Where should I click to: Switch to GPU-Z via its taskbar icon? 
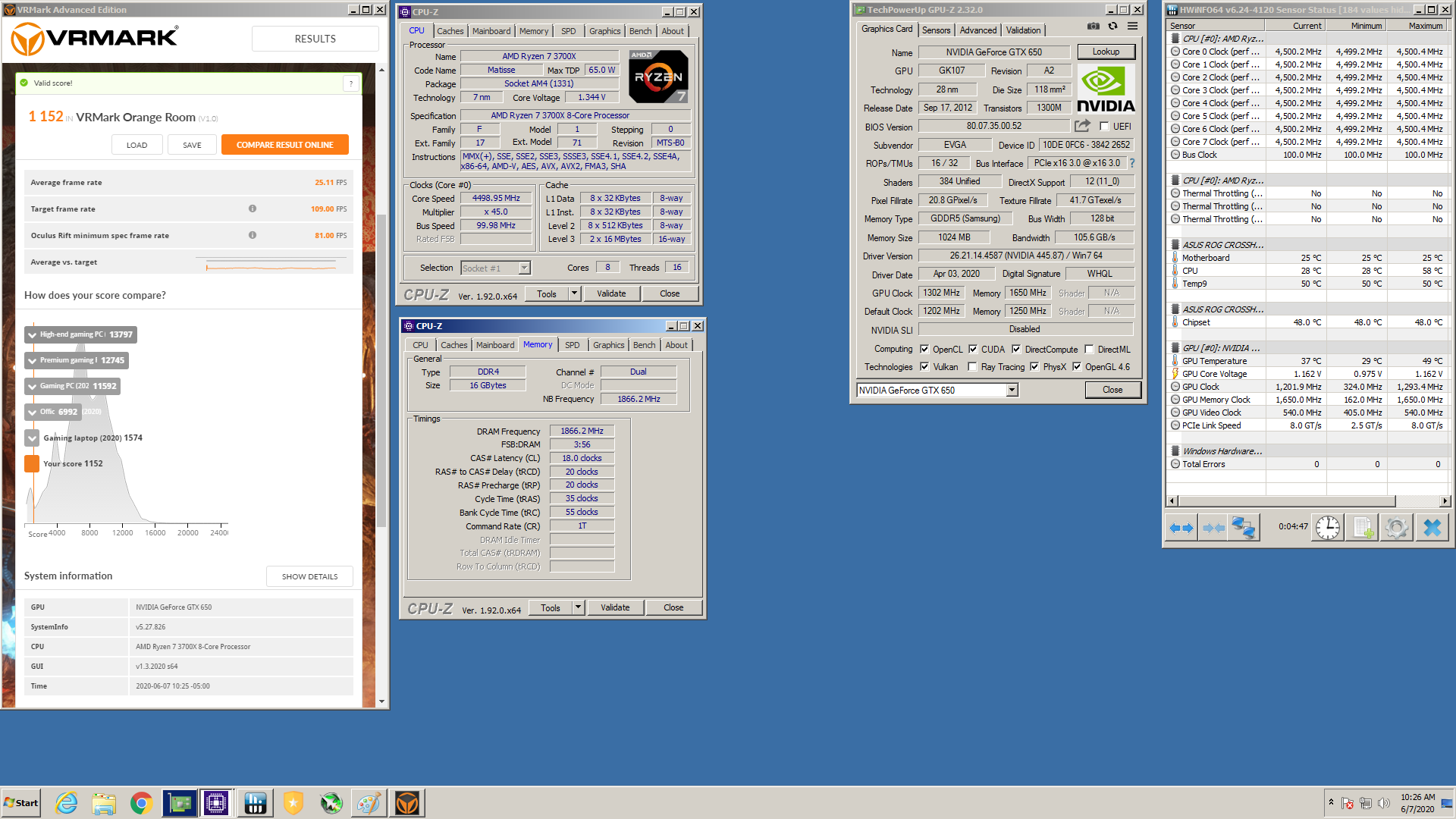pos(180,803)
